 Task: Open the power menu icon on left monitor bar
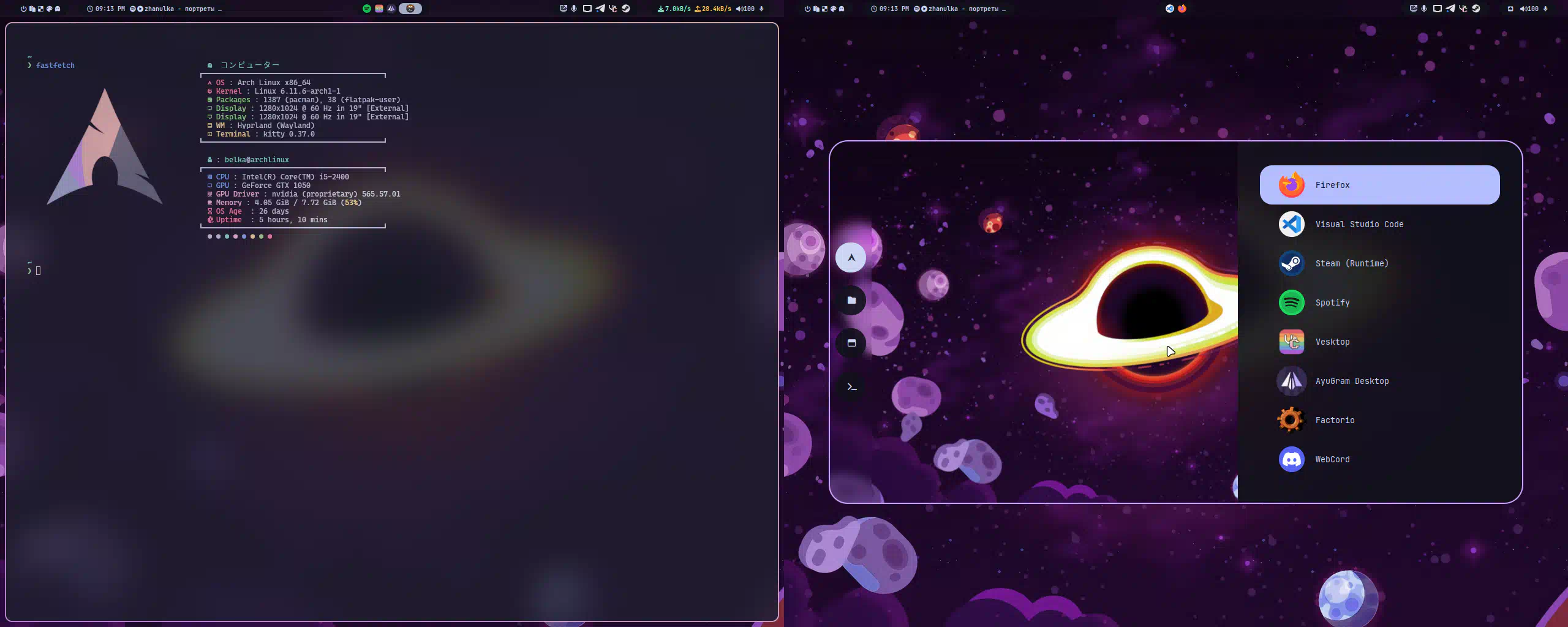(23, 9)
